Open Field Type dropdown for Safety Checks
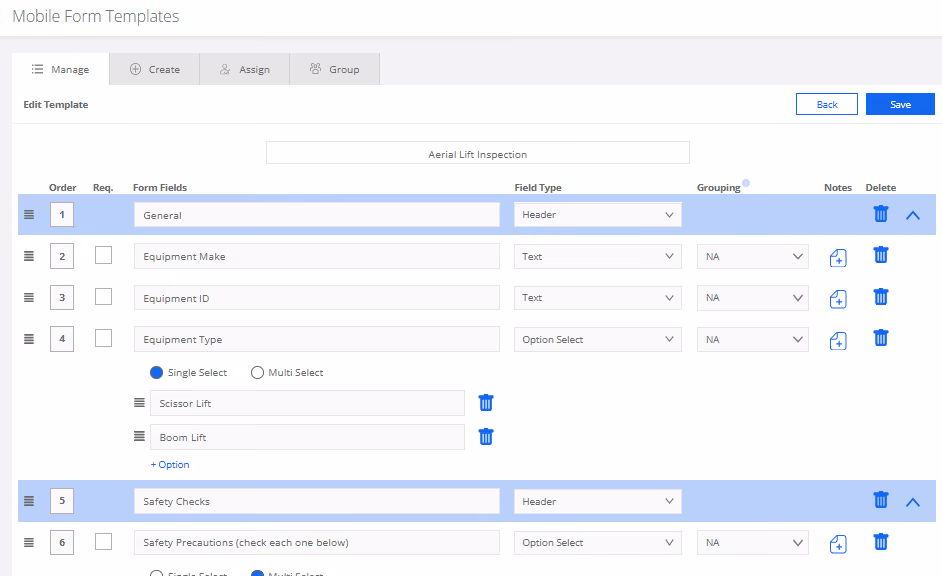 (x=598, y=502)
